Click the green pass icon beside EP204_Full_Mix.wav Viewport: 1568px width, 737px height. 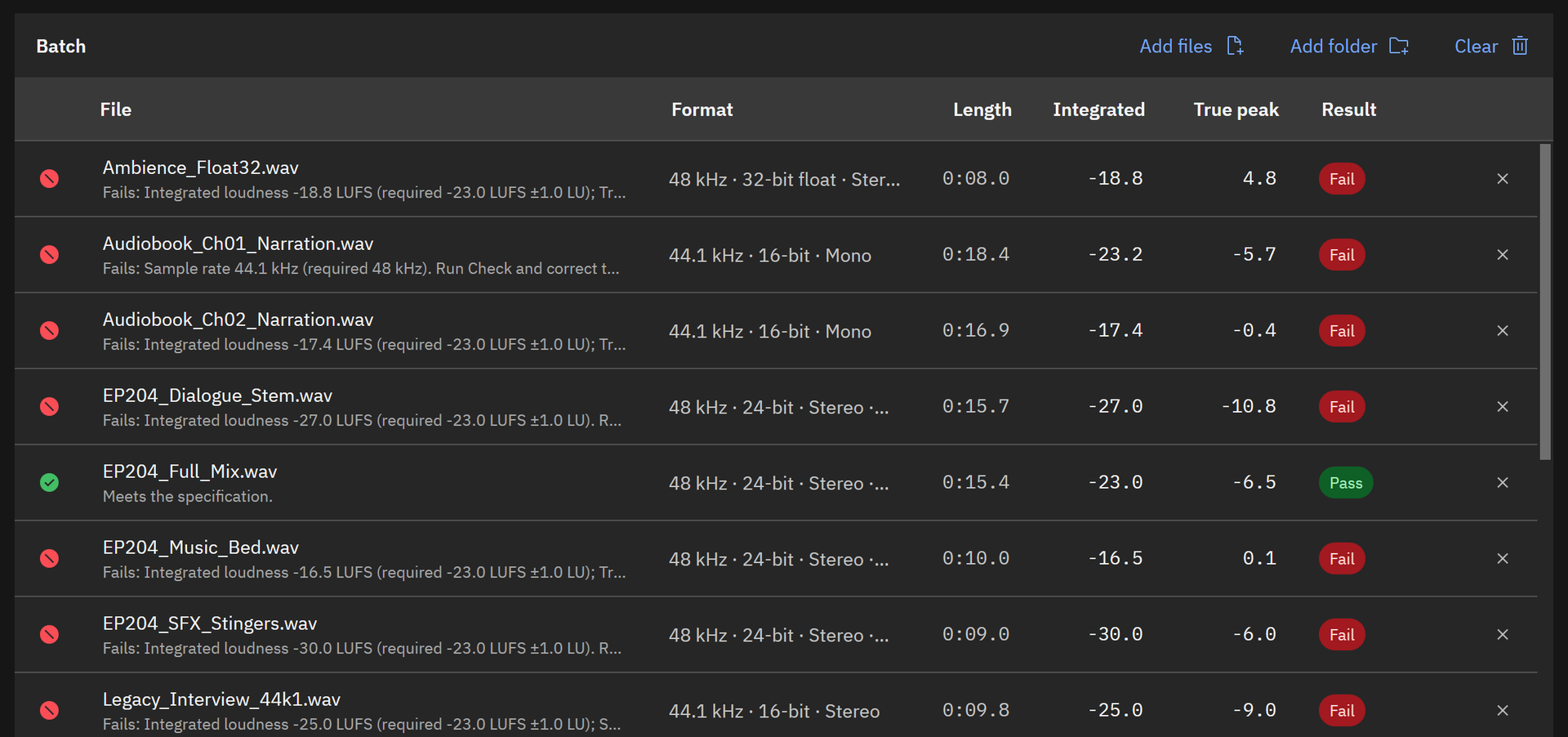tap(49, 483)
